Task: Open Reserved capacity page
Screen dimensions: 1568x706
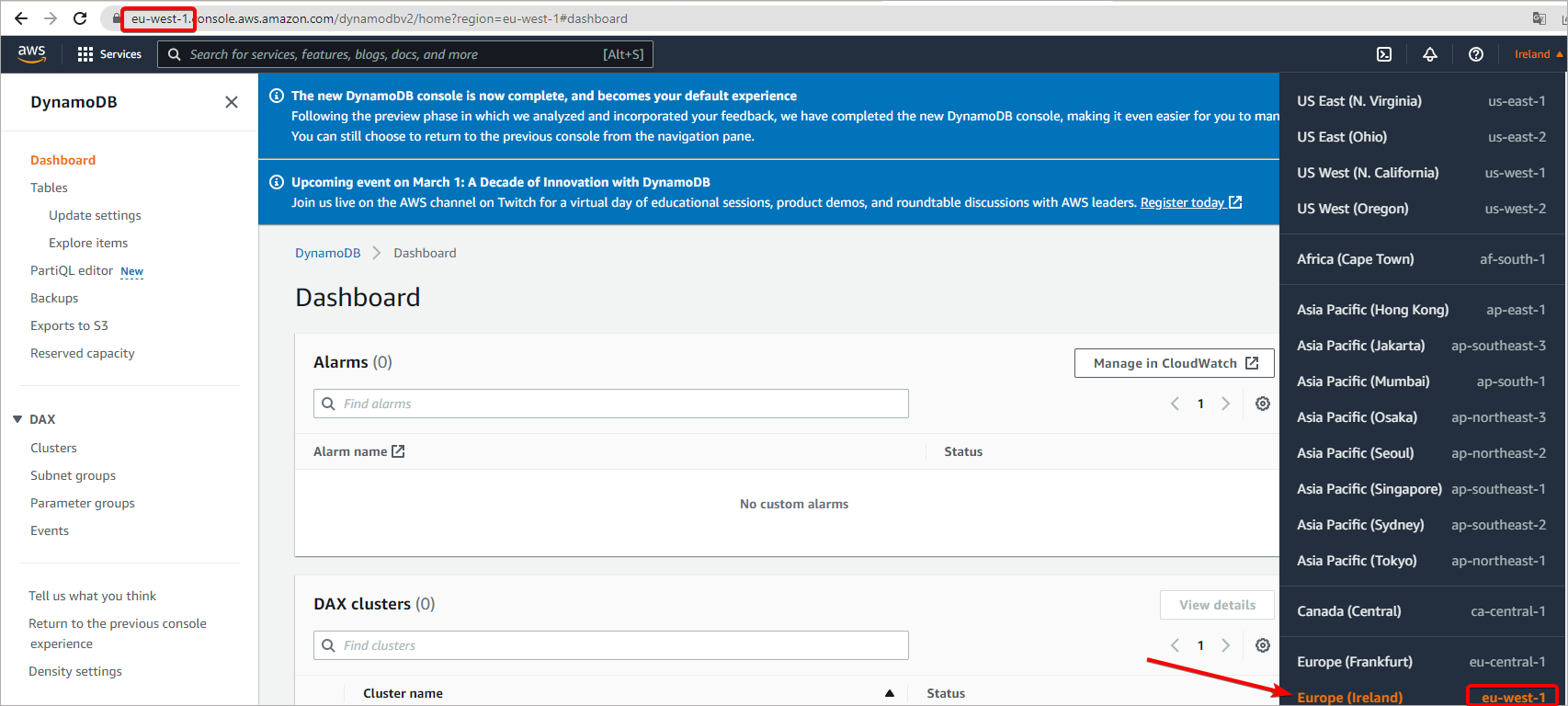Action: point(83,353)
